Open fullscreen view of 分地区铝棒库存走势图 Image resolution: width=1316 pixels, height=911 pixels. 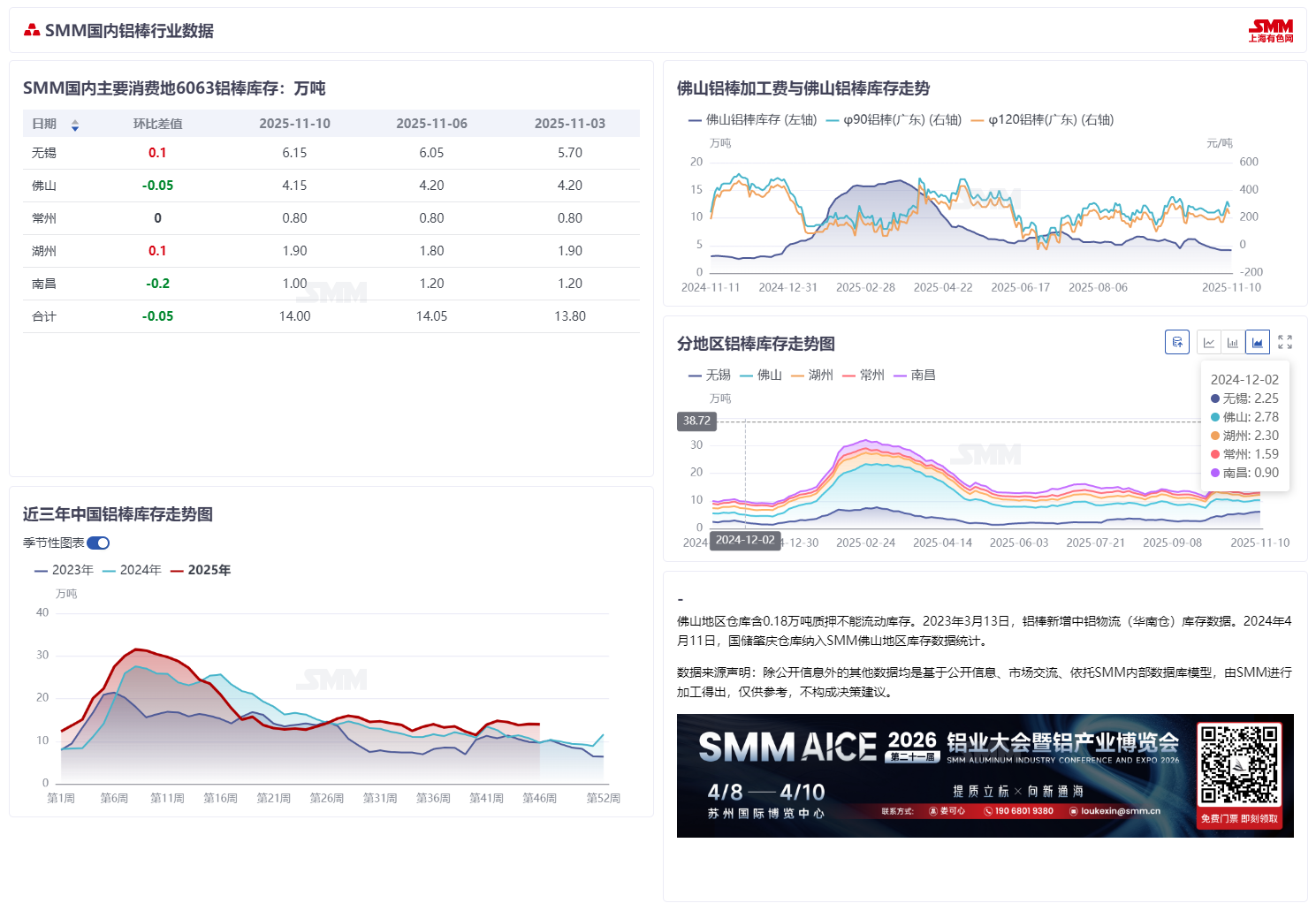1286,342
